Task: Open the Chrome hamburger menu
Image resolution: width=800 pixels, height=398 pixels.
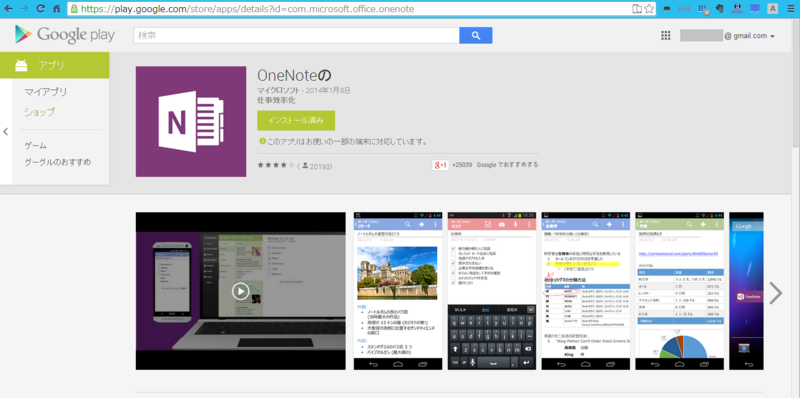Action: 790,9
